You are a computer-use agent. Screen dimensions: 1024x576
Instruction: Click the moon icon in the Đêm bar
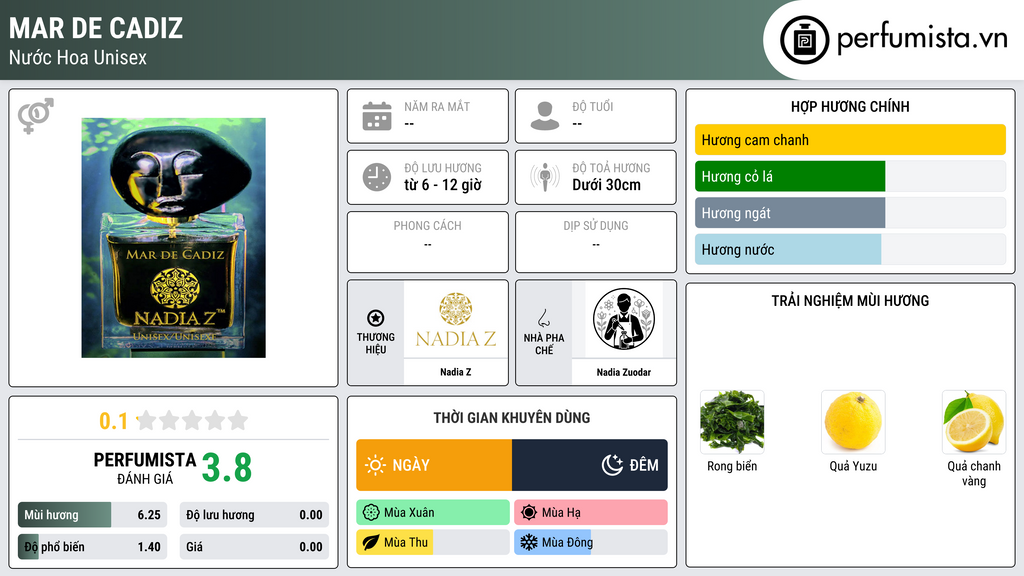point(612,465)
